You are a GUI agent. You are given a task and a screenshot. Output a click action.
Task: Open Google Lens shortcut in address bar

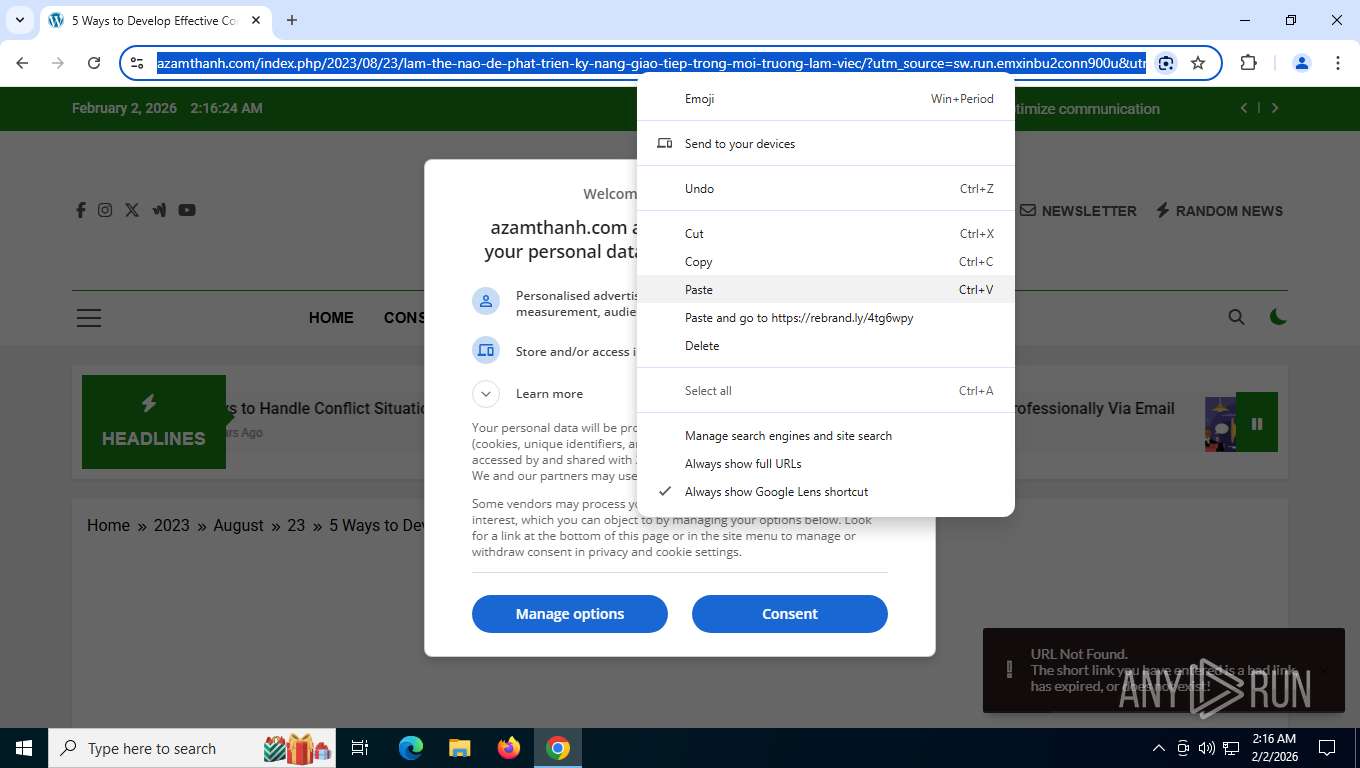pyautogui.click(x=1166, y=63)
